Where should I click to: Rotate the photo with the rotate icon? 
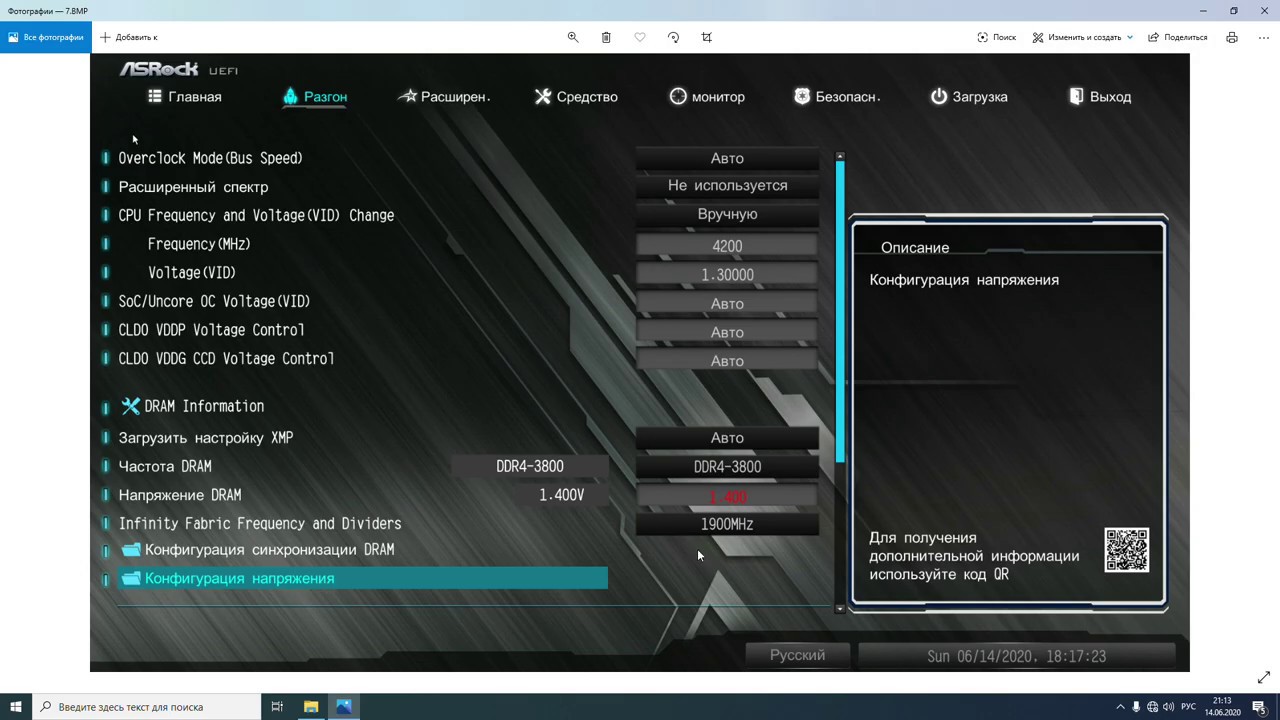673,37
